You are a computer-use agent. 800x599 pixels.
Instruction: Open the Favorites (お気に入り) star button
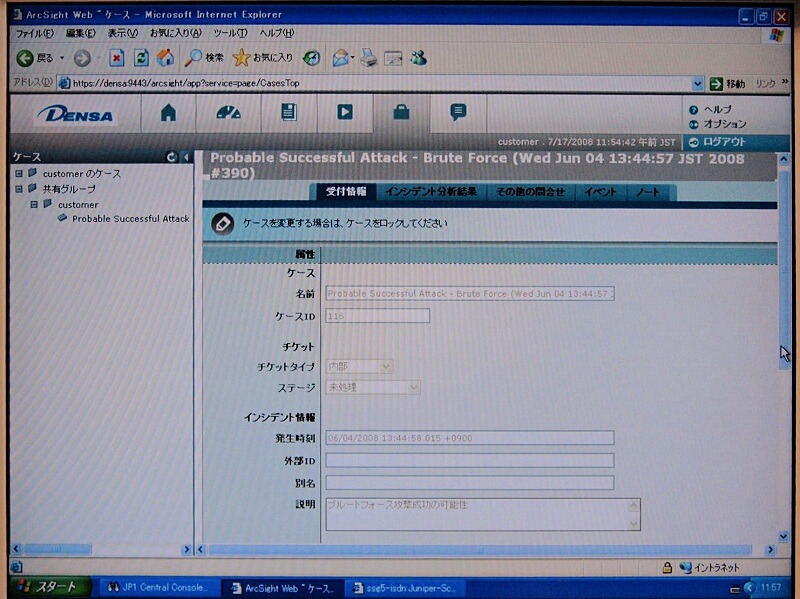coord(263,58)
